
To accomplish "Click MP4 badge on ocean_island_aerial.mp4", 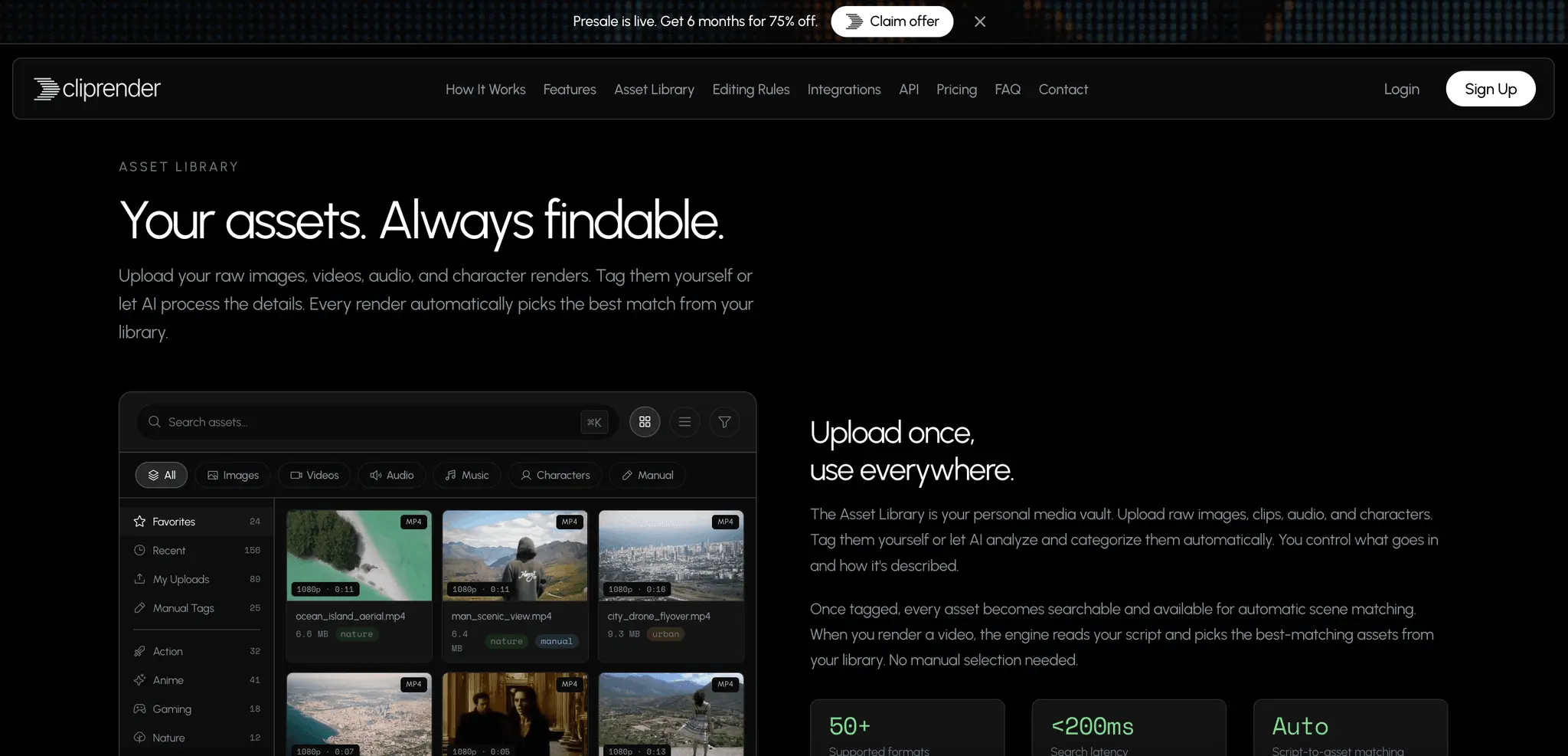I will (x=413, y=522).
